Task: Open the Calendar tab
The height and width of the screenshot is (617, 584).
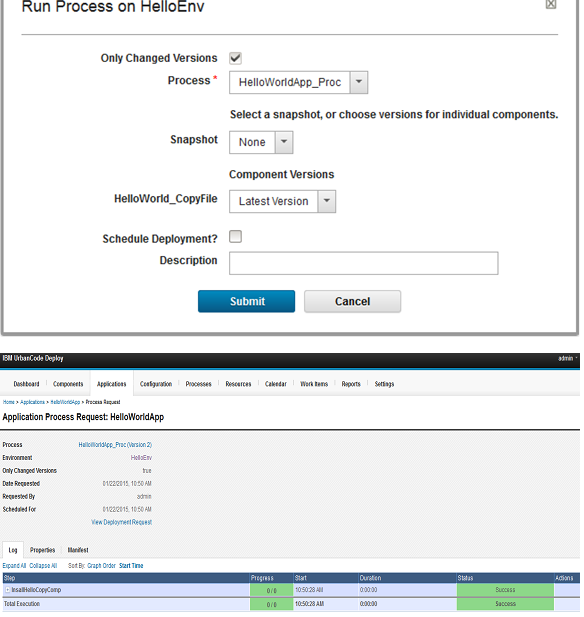Action: click(x=277, y=385)
